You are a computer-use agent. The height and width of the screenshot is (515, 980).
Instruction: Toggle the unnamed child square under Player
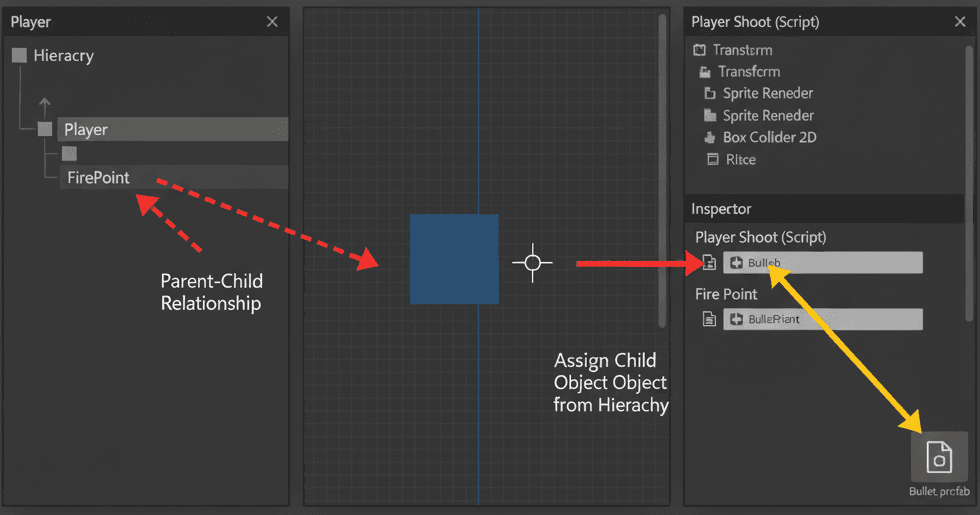tap(69, 154)
